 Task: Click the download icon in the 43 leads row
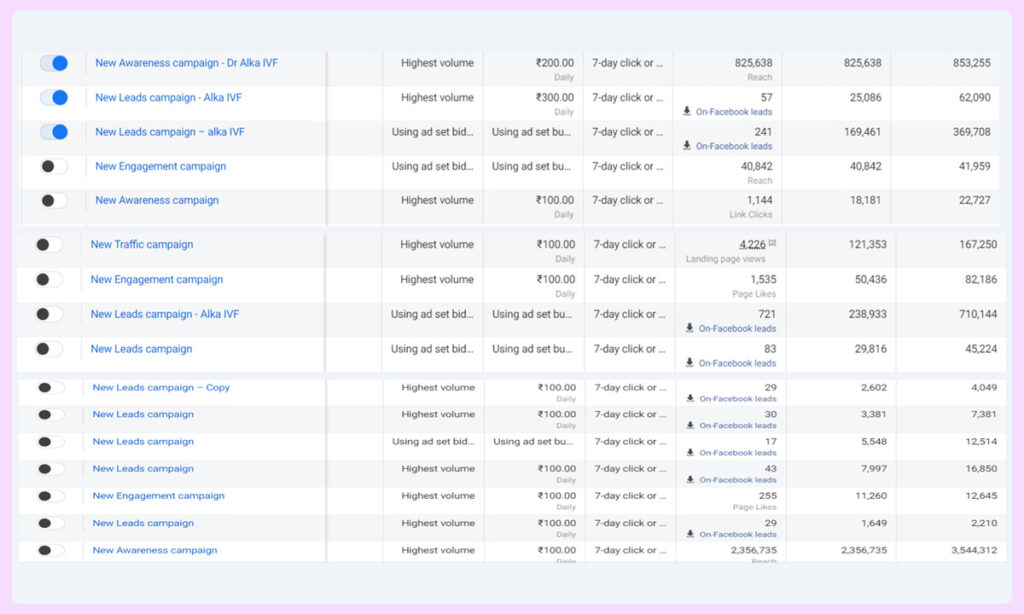[690, 479]
